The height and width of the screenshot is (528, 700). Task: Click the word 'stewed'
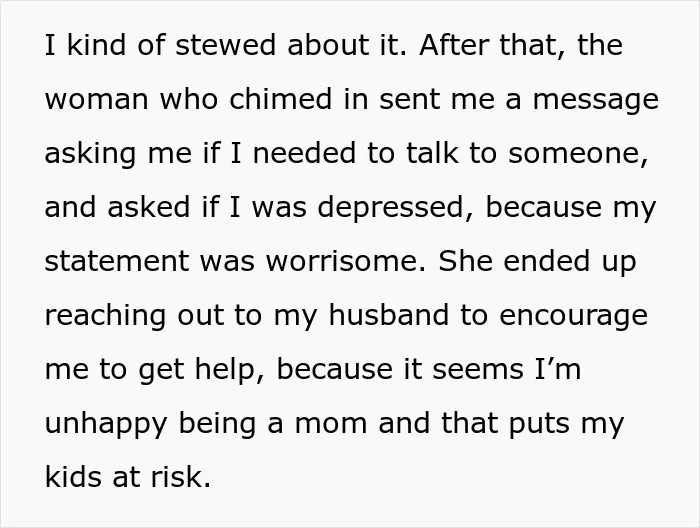click(225, 45)
